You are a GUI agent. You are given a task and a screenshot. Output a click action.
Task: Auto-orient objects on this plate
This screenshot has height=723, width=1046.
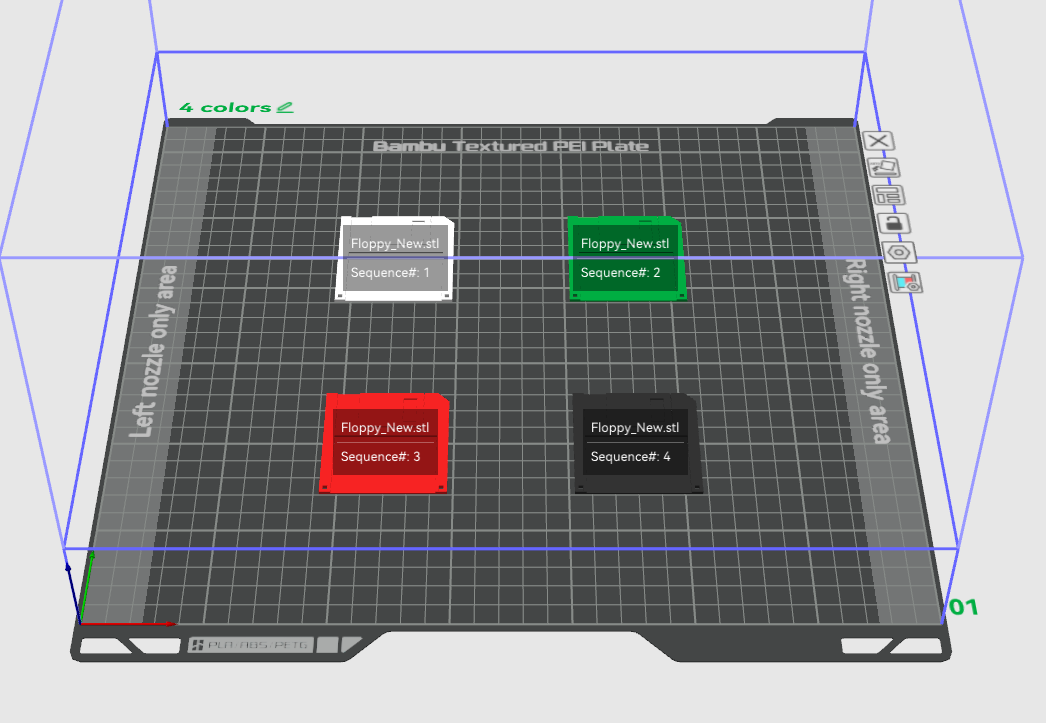tap(885, 168)
